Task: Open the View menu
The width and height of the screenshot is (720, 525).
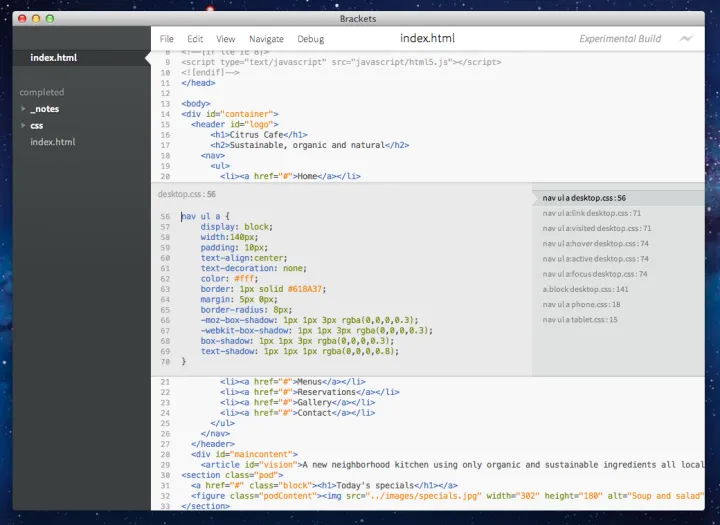Action: [226, 39]
